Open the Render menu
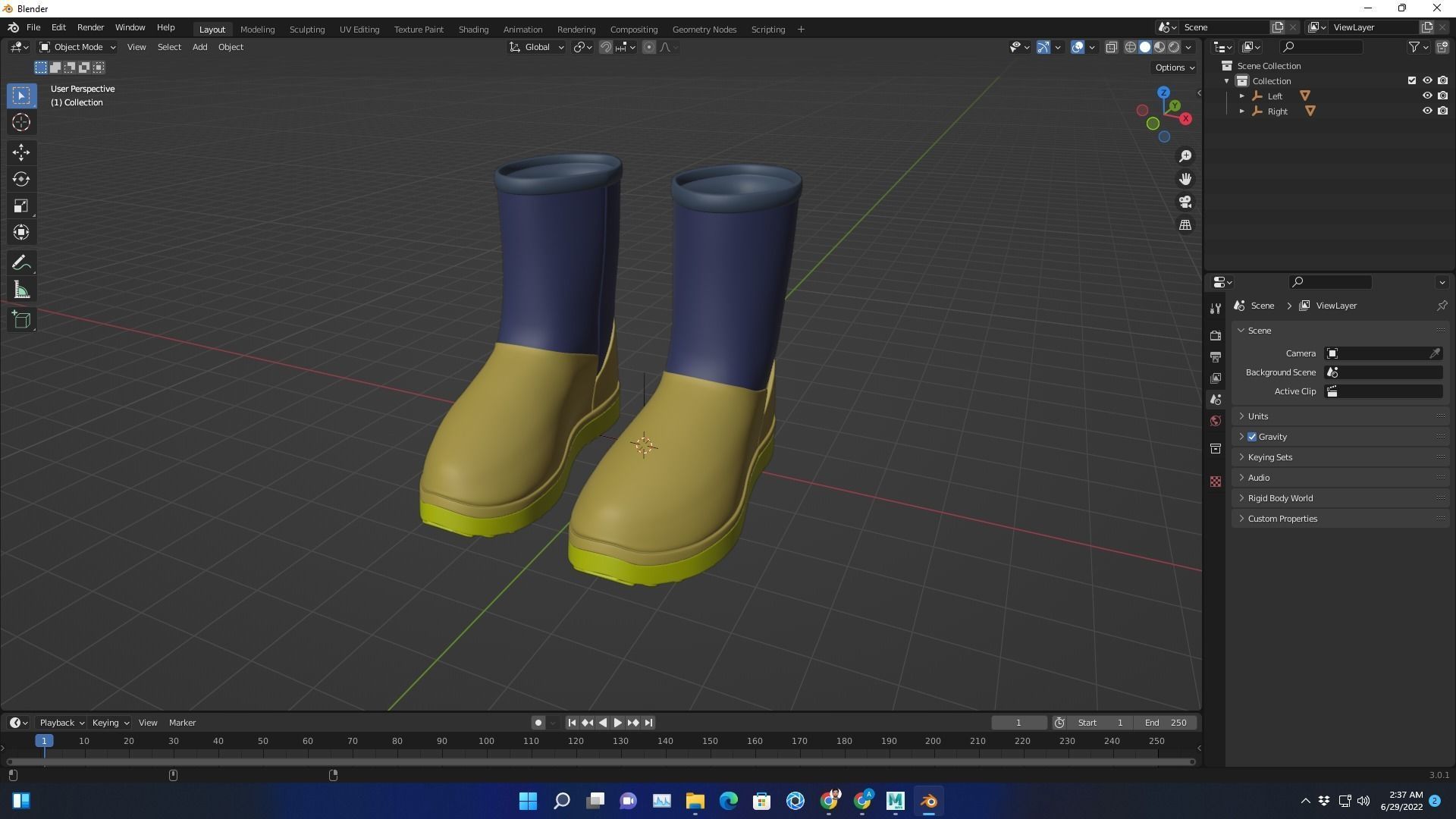This screenshot has width=1456, height=819. point(90,27)
